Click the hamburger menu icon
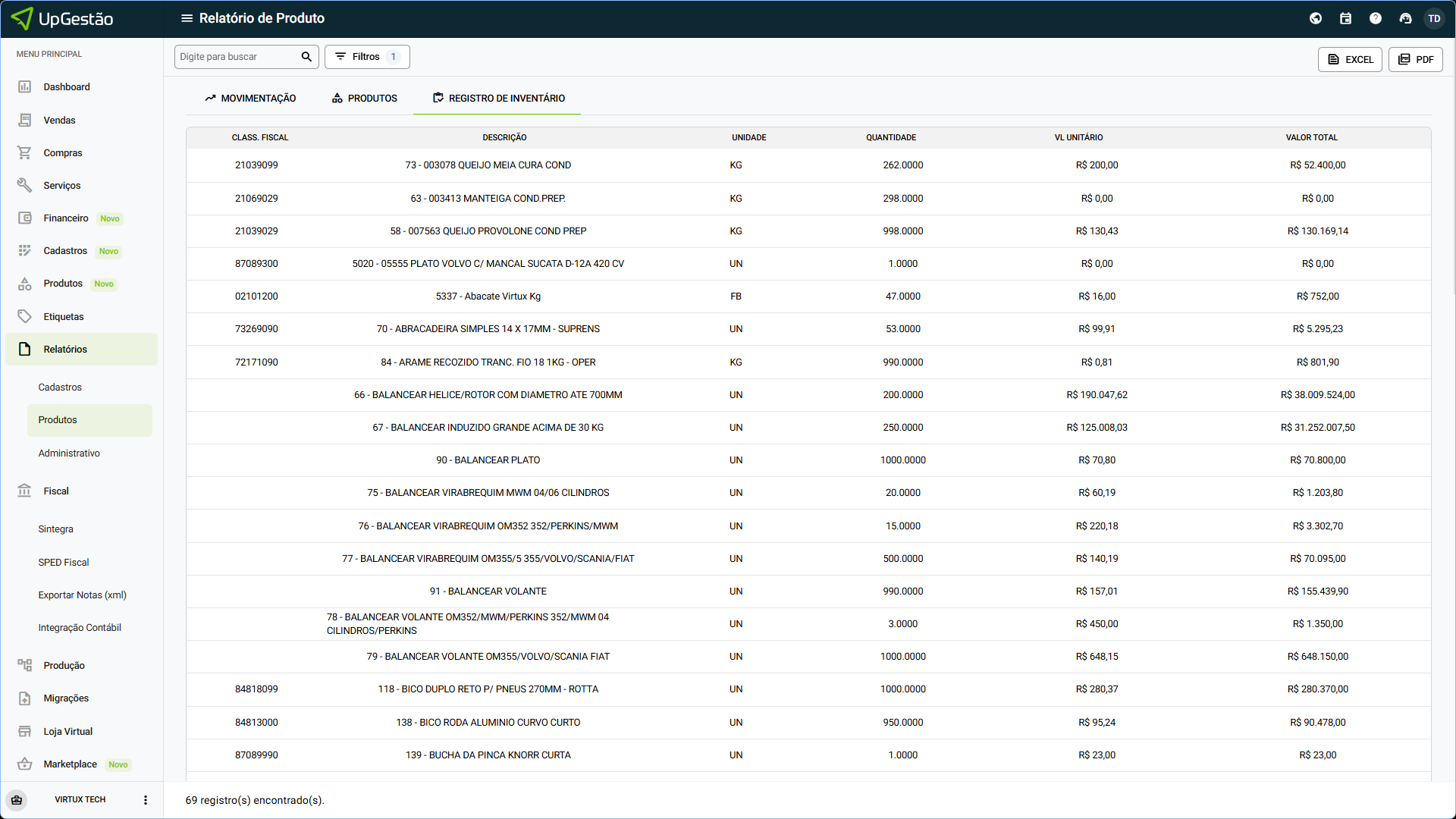Screen dimensions: 1456x819 (187, 18)
